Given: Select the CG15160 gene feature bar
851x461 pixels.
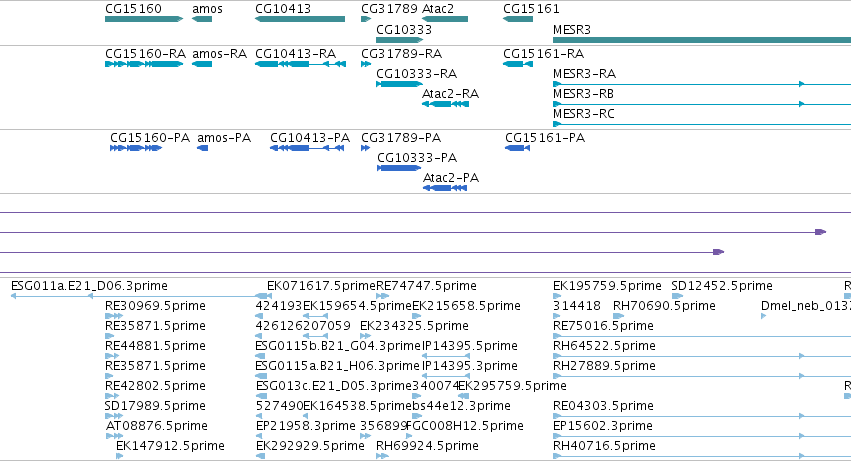Looking at the screenshot, I should point(144,19).
